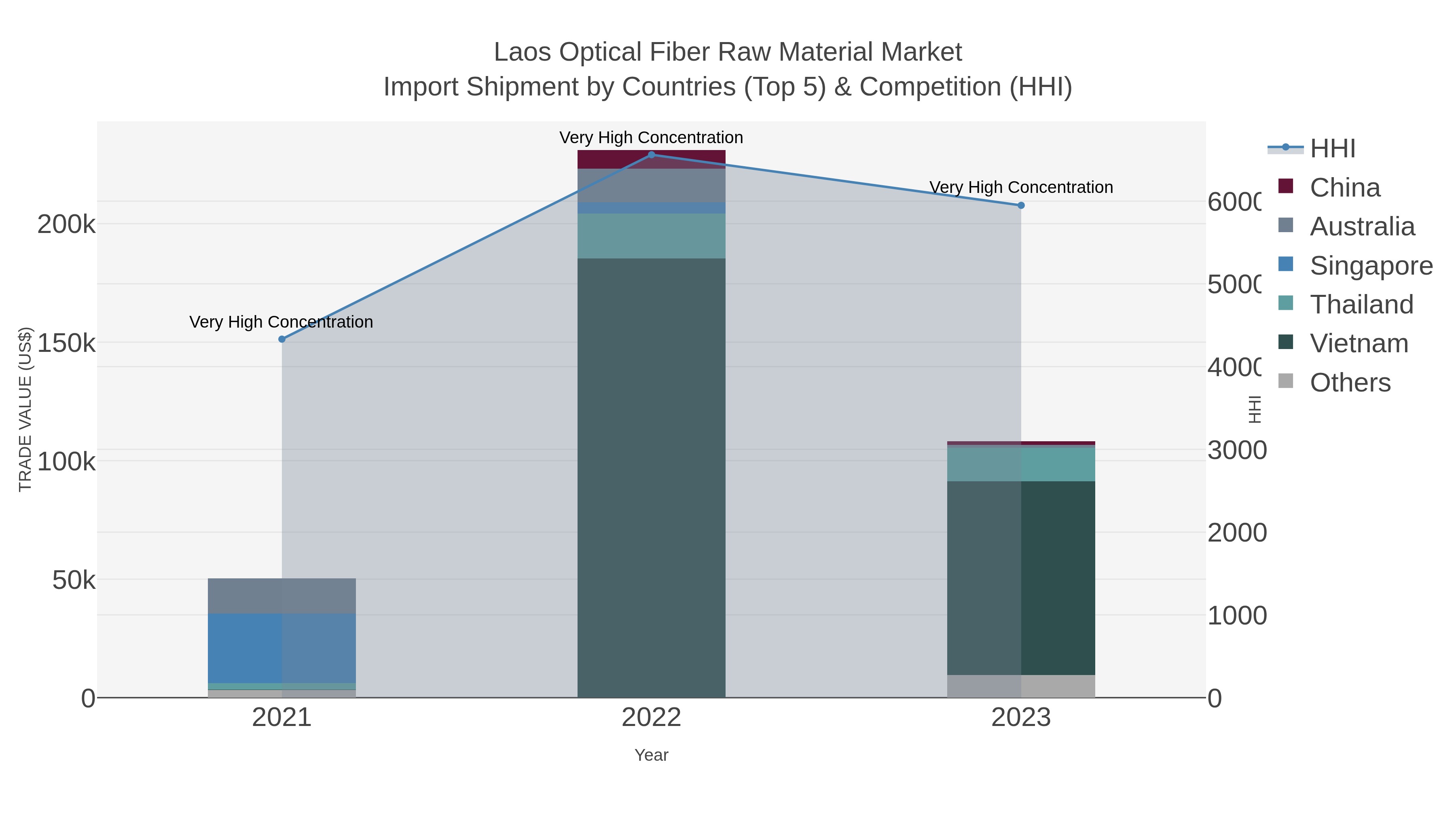This screenshot has height=819, width=1456.
Task: Click the Vietnam dark green legend swatch
Action: point(1285,342)
